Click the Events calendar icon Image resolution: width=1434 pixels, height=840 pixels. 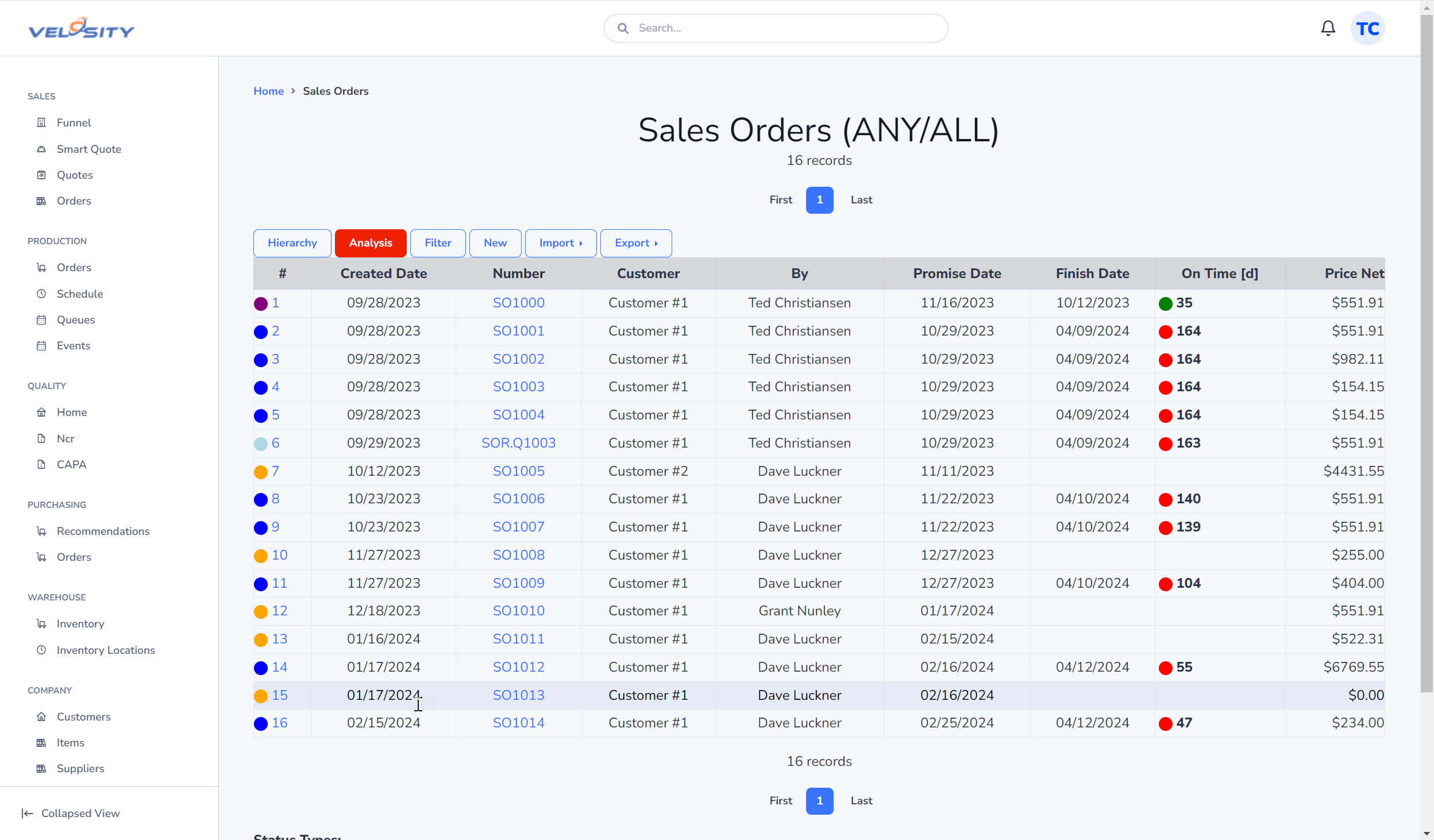41,345
